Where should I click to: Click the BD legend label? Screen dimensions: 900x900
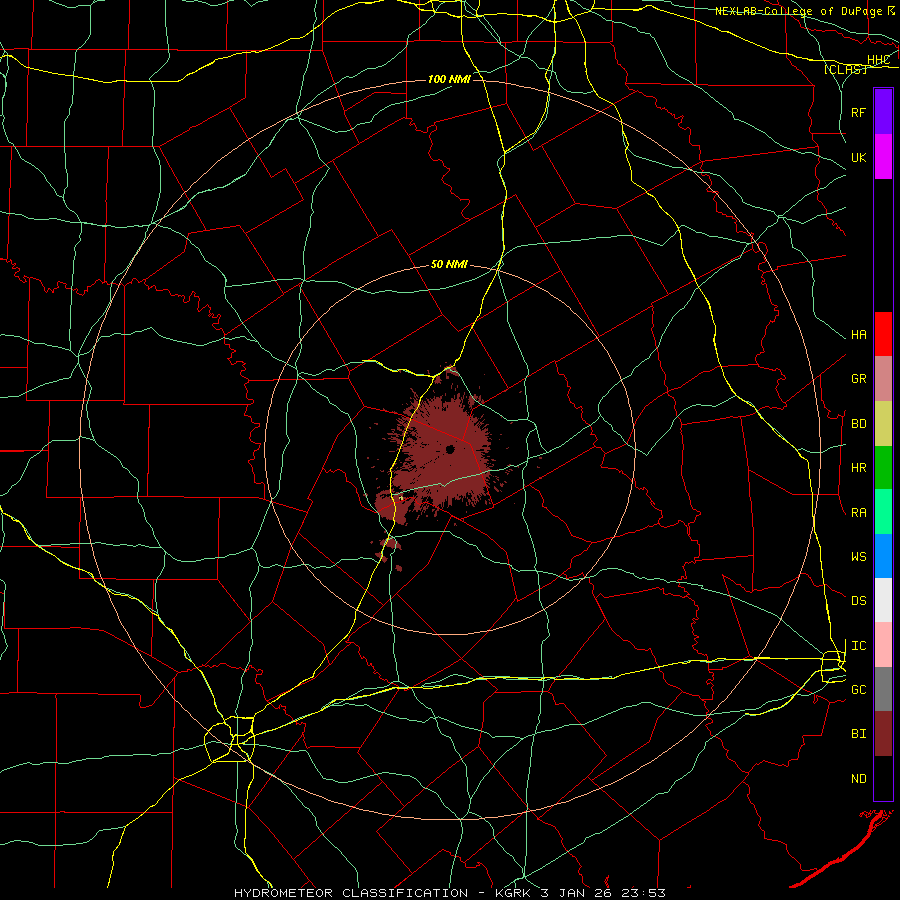[x=858, y=424]
